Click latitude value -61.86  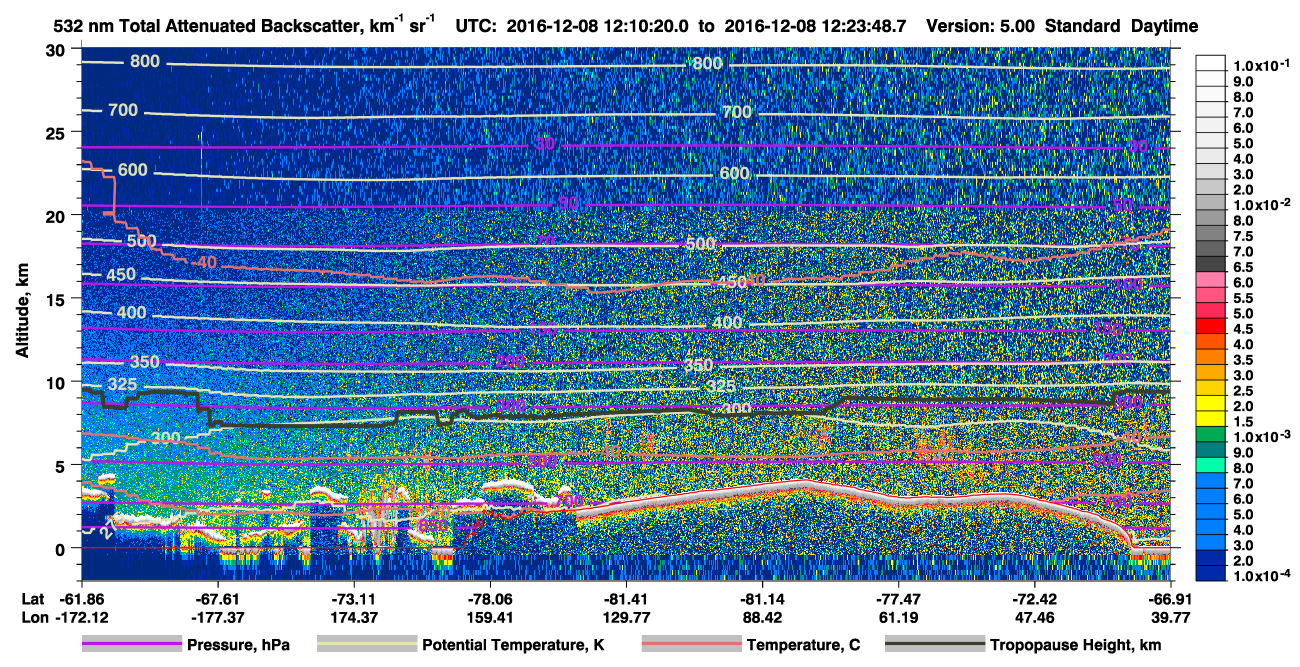point(83,600)
